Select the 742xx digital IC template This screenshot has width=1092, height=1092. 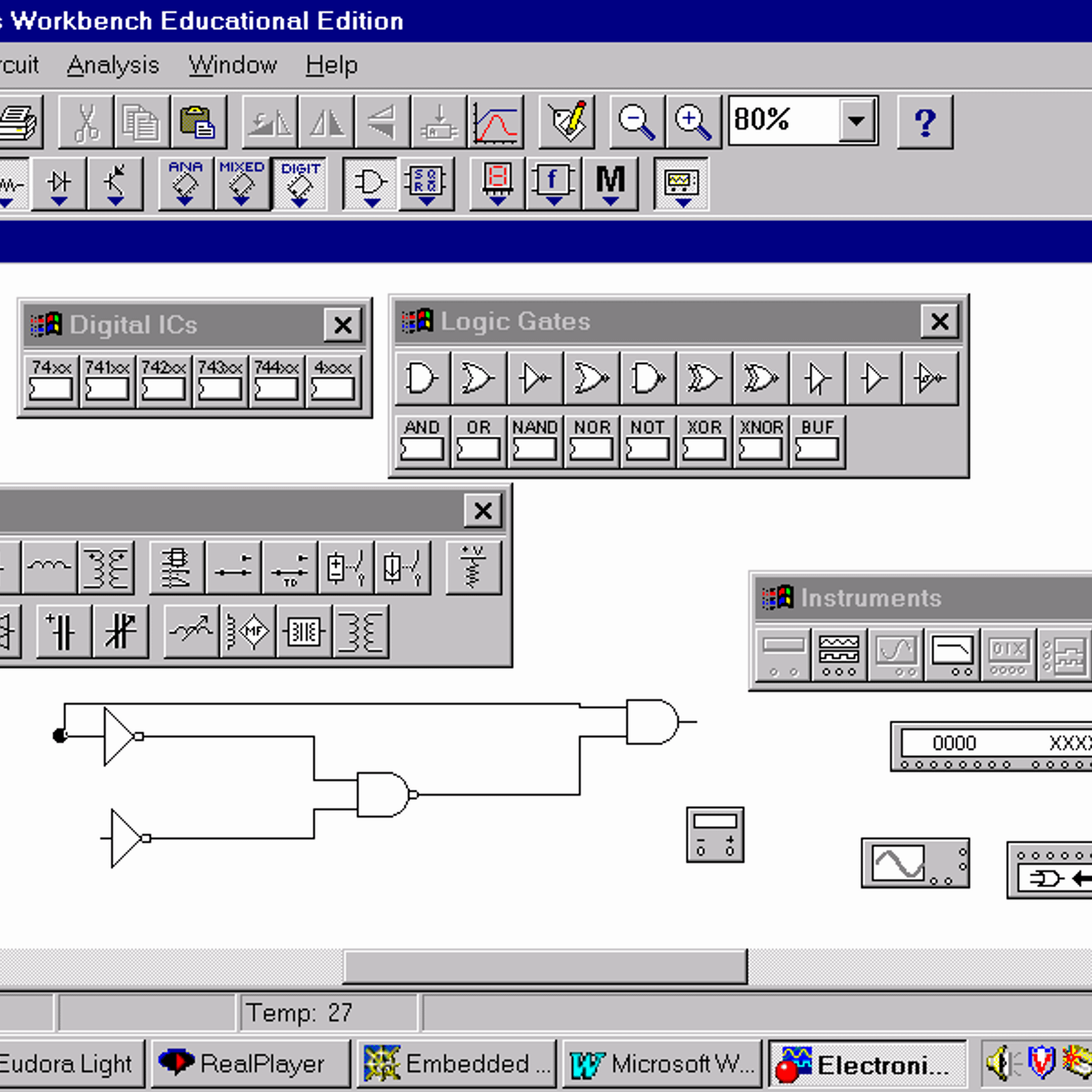pos(164,381)
